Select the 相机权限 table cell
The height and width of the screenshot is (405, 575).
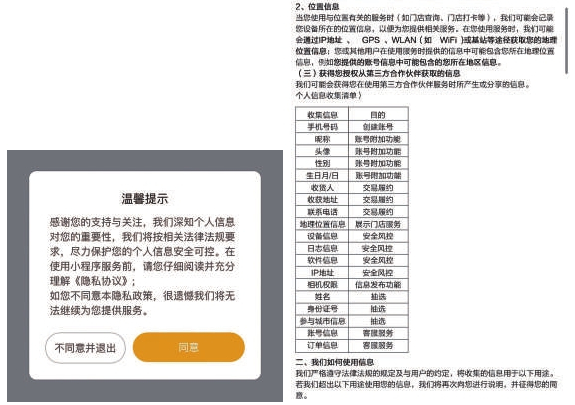pos(322,284)
